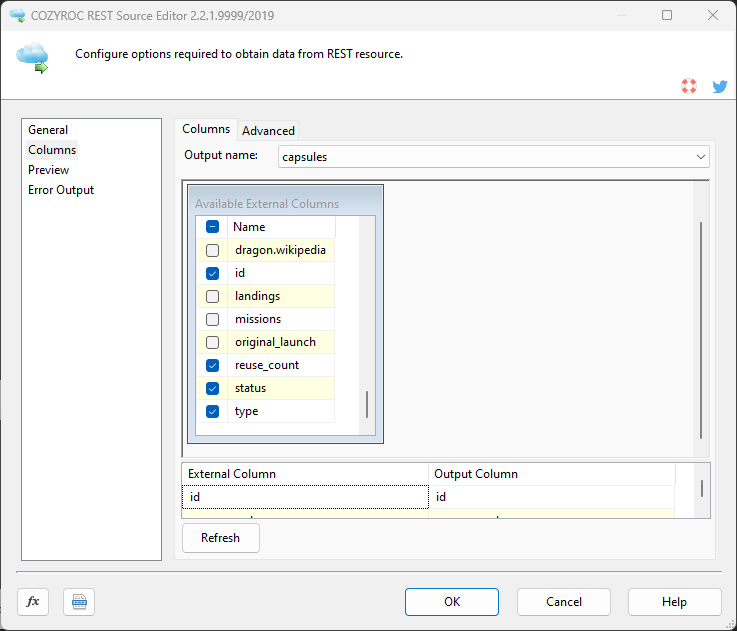The width and height of the screenshot is (737, 631).
Task: Click the mapping grid scrollbar thumb
Action: point(702,489)
